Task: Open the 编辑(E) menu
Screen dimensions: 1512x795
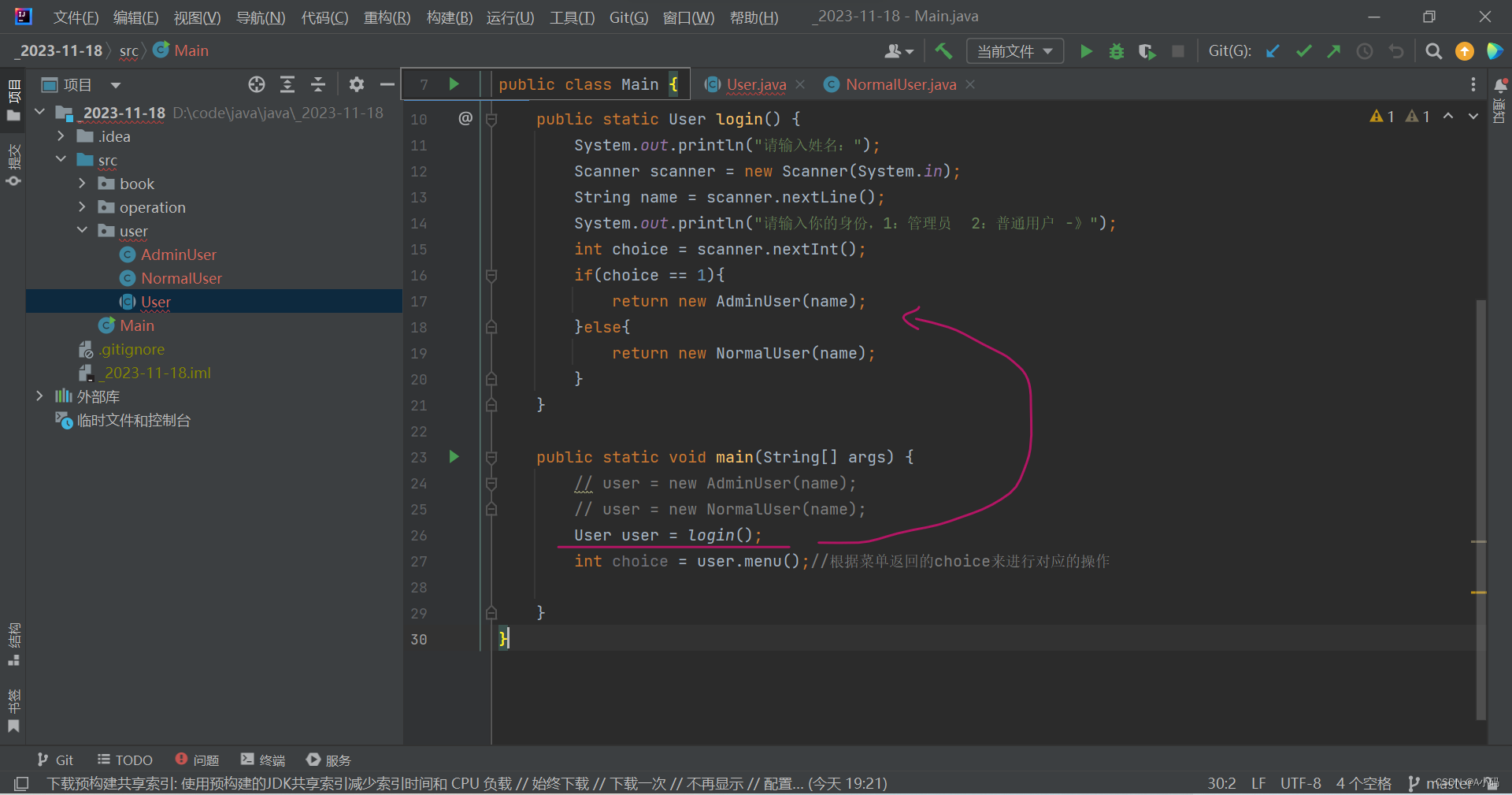Action: [x=135, y=17]
